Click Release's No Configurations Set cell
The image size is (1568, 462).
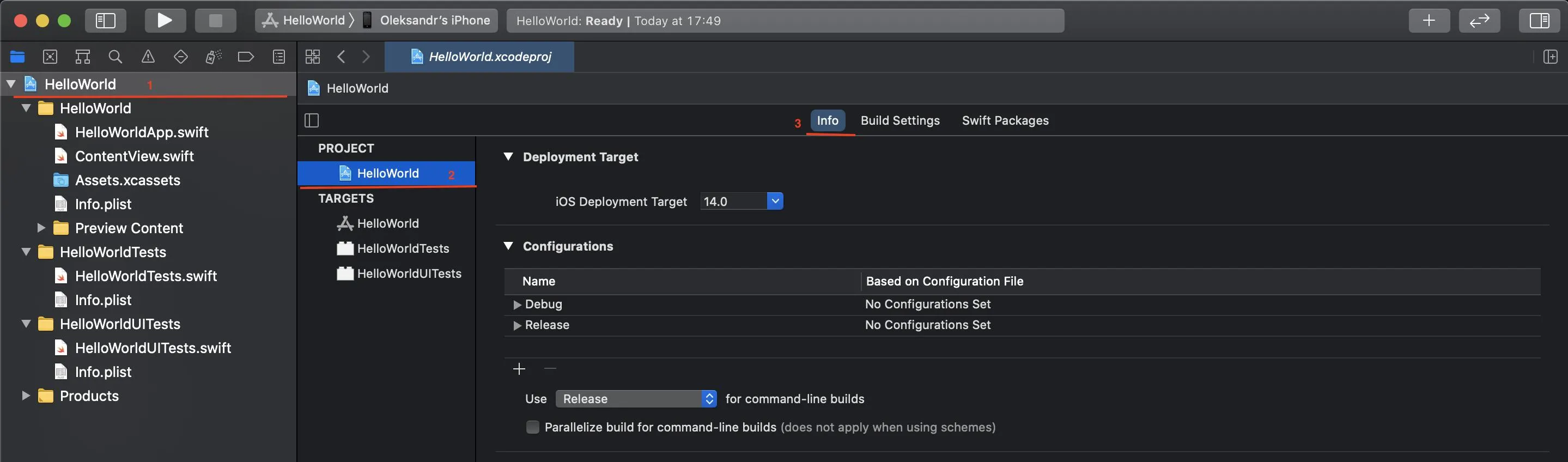click(928, 325)
